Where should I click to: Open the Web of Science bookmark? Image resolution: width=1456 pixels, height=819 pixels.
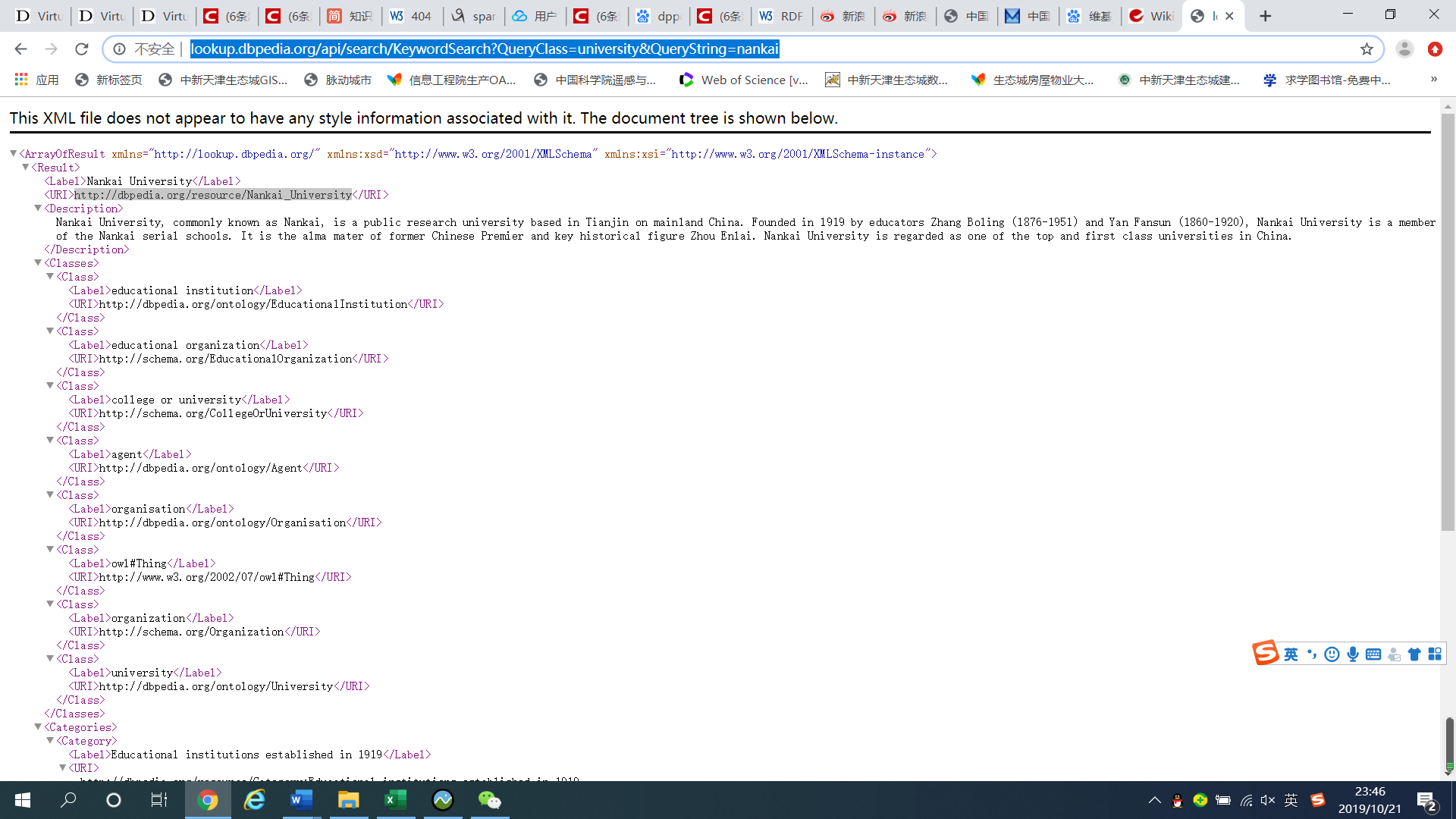coord(743,80)
